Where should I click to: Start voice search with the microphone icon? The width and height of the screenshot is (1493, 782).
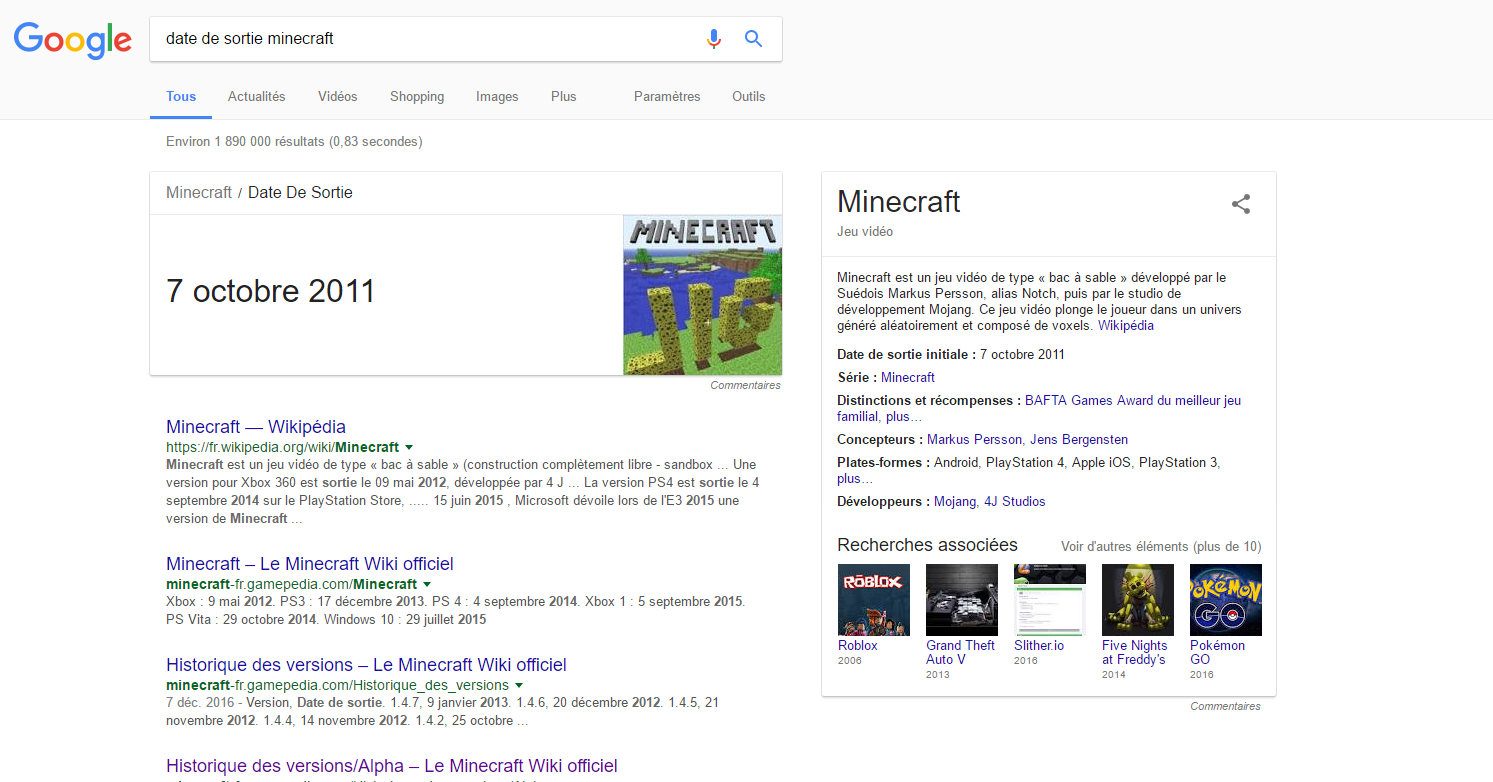tap(713, 39)
